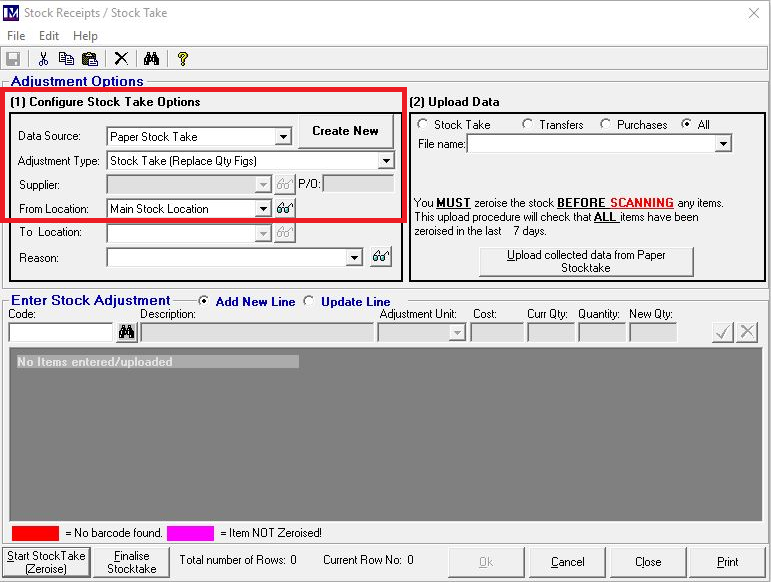
Task: Click the X cancel line icon beside checkmark
Action: click(747, 332)
